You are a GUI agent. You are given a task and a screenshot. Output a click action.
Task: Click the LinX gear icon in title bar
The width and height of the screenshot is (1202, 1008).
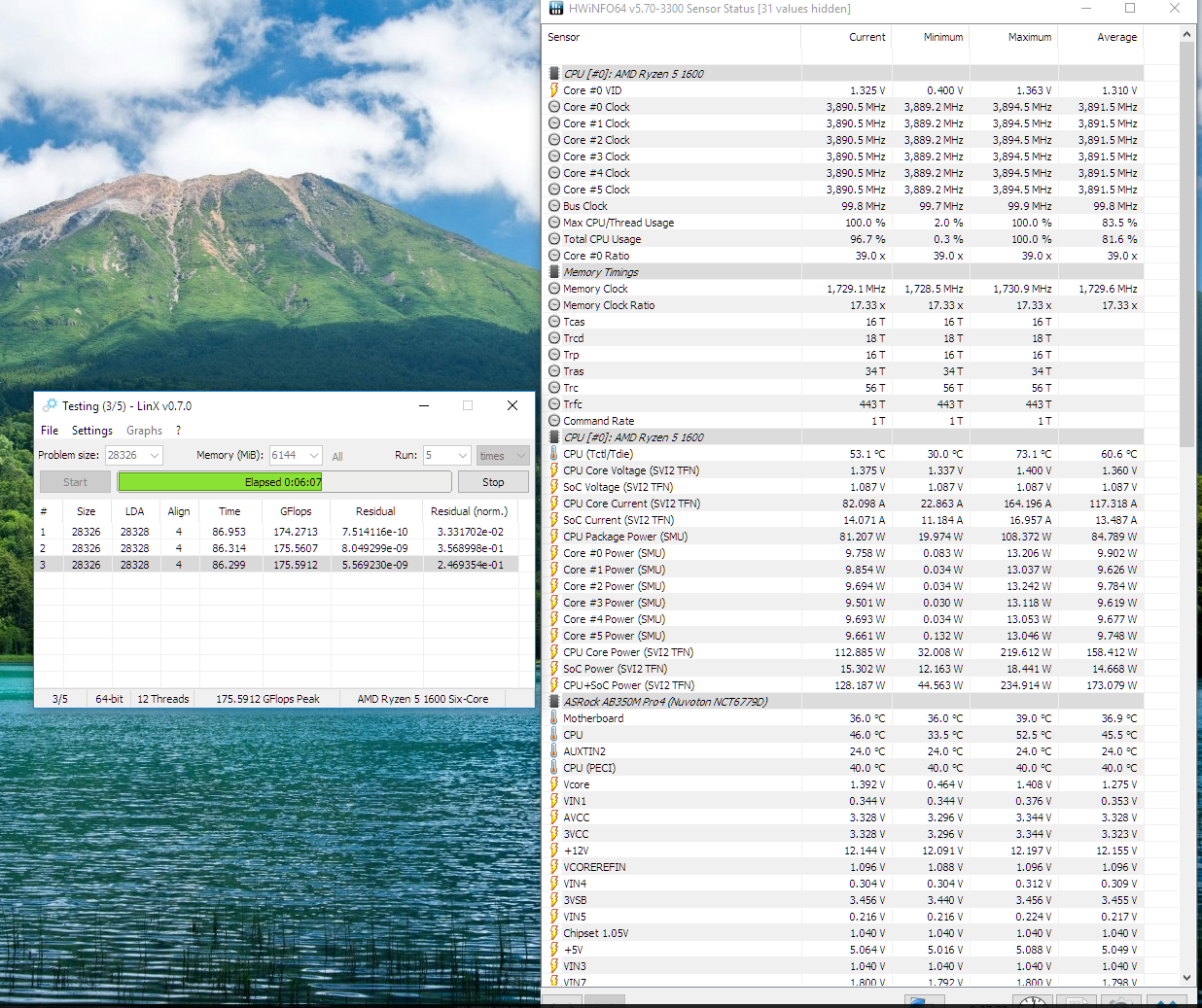[50, 405]
